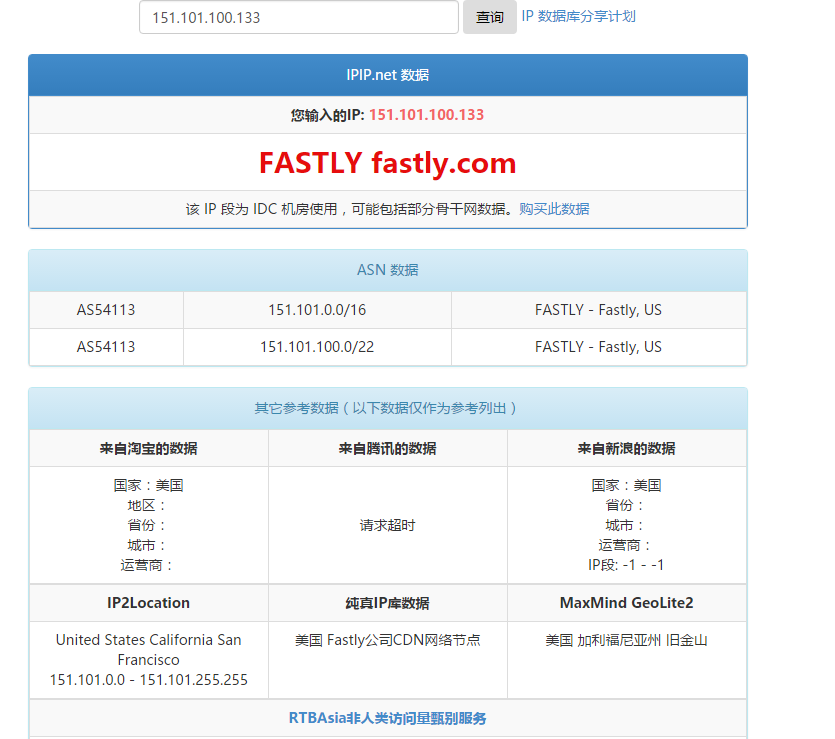Viewport: 835px width, 739px height.
Task: Click the 151.101.0.0/16 cell
Action: pos(317,310)
